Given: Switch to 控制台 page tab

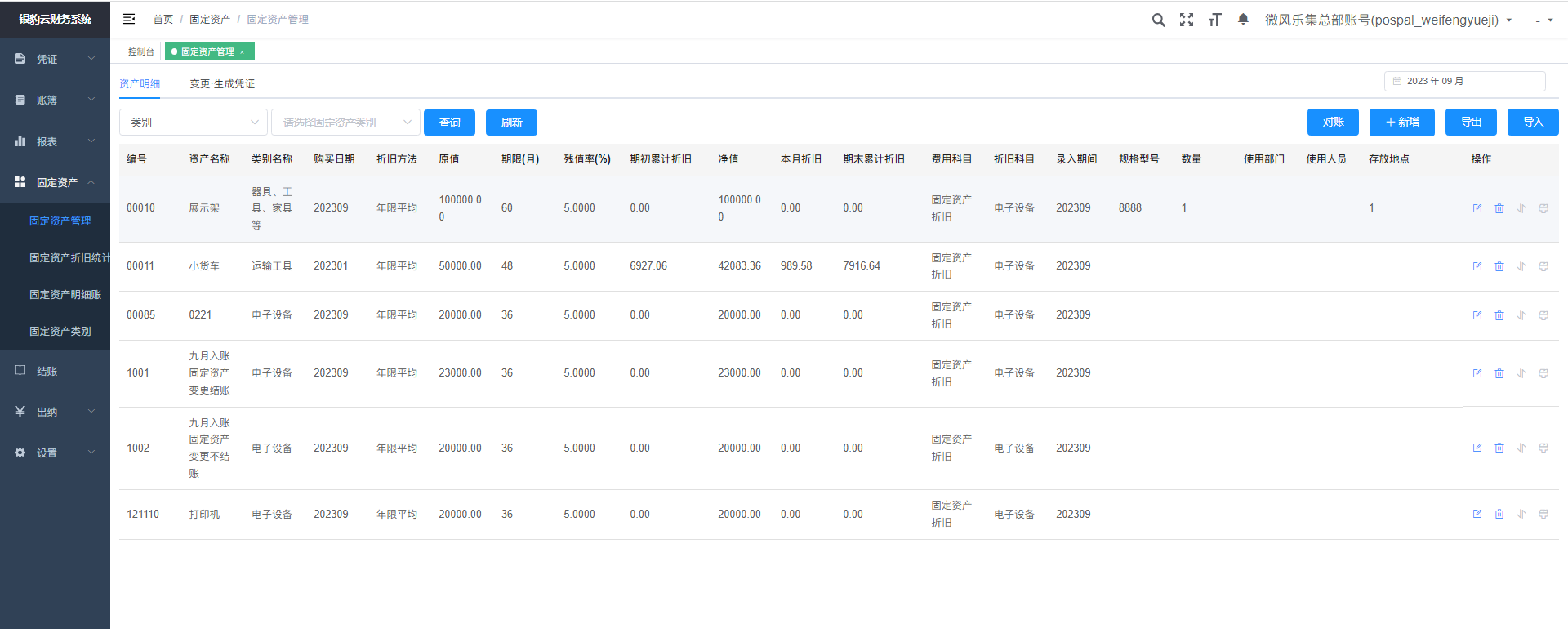Looking at the screenshot, I should pyautogui.click(x=141, y=51).
